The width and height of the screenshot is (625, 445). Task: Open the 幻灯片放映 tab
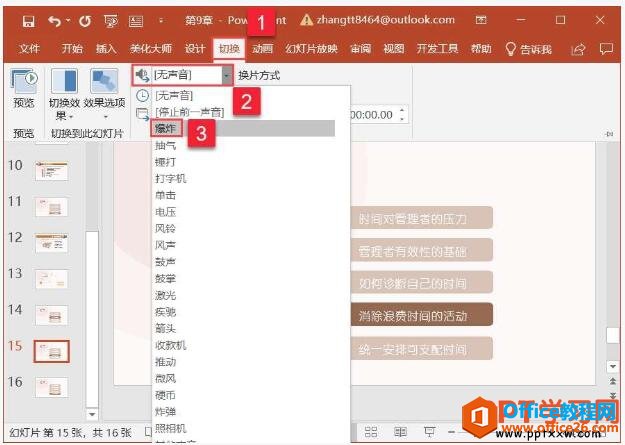tap(311, 49)
